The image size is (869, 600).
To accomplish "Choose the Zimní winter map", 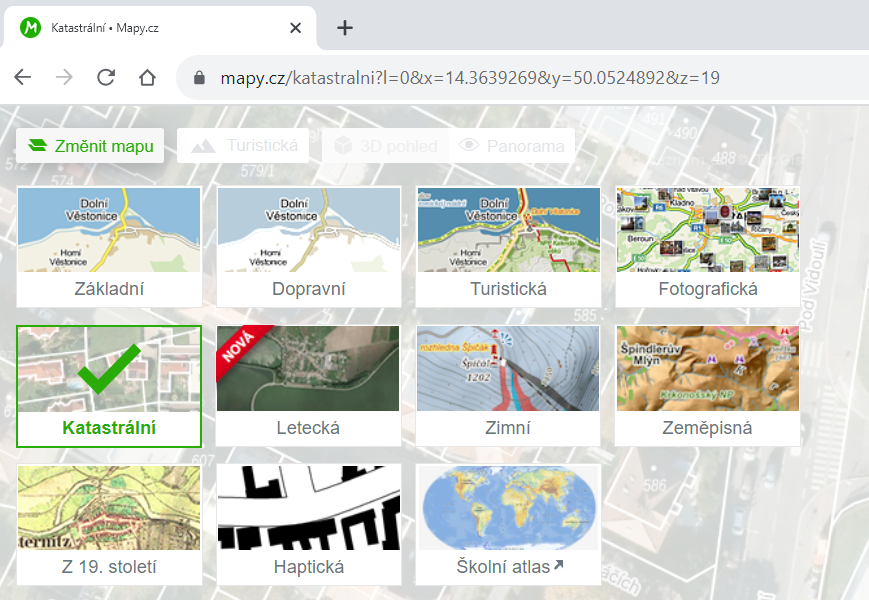I will tap(508, 386).
